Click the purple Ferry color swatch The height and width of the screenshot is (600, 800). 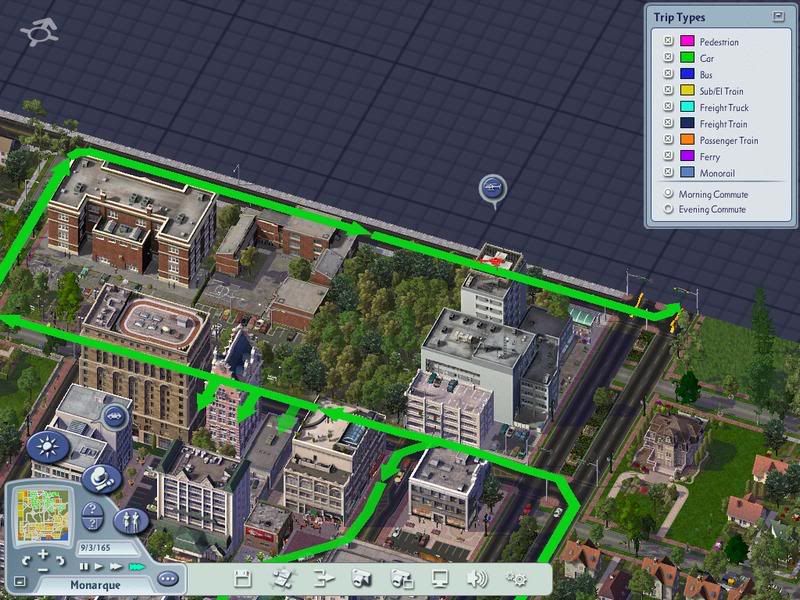[687, 155]
